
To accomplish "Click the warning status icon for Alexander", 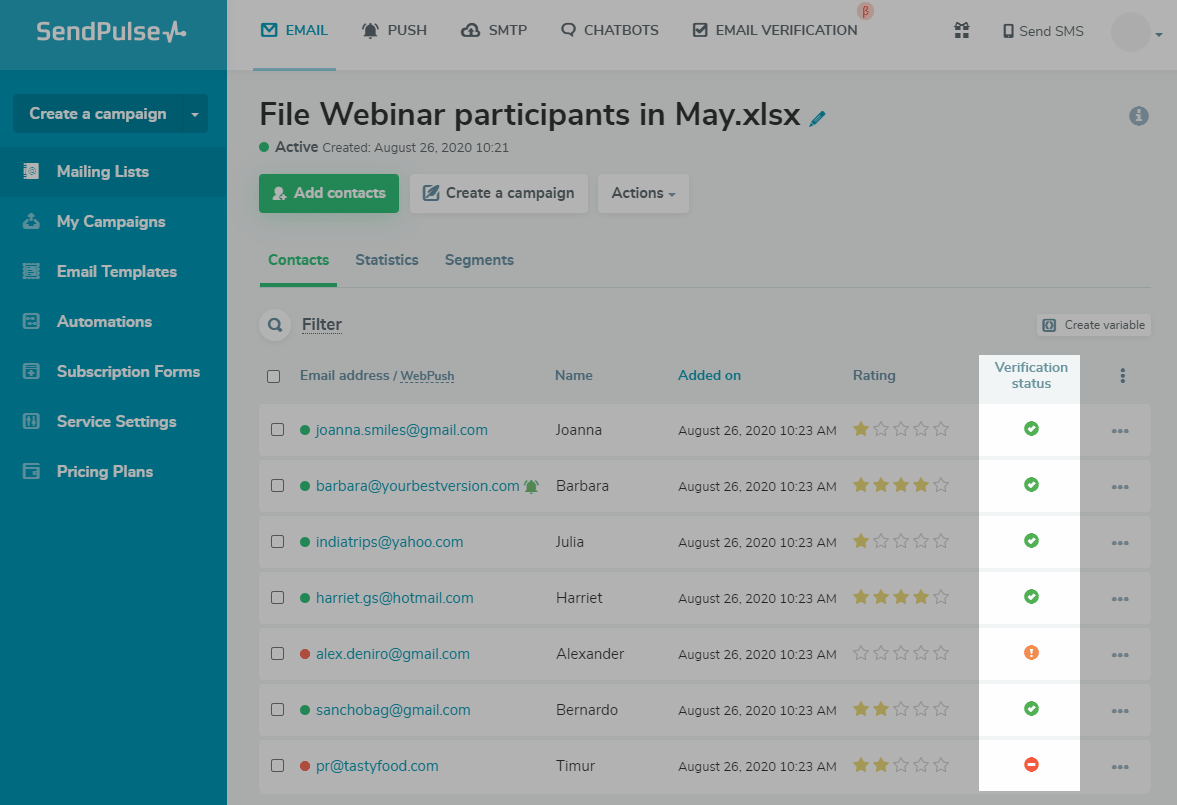I will 1031,653.
